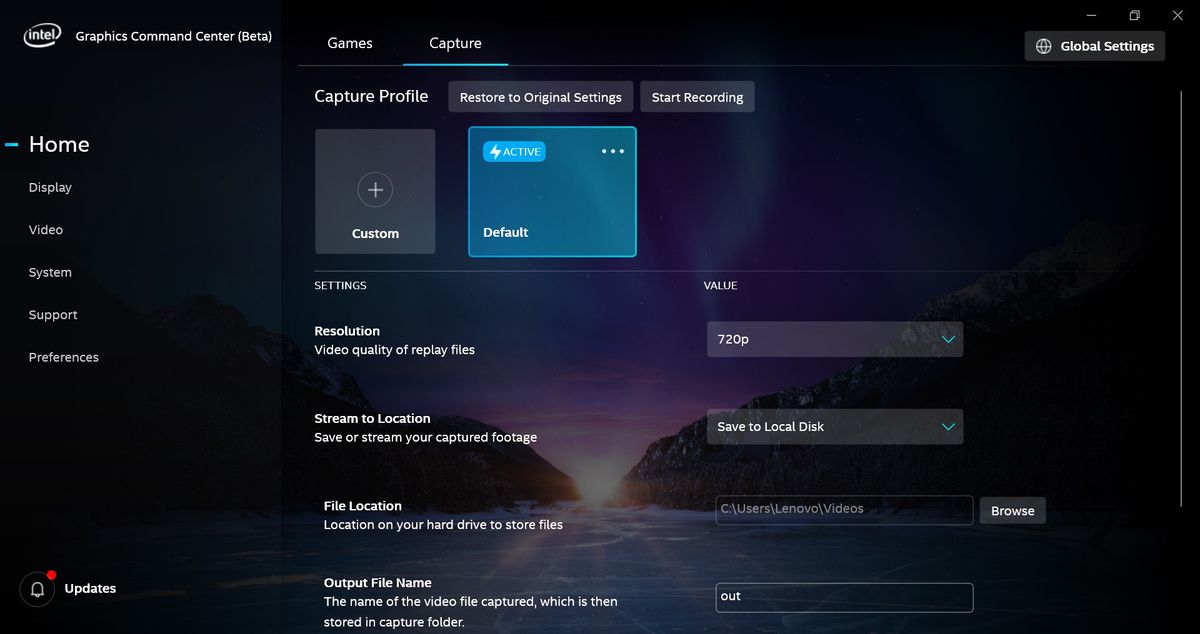Select the Capture tab
This screenshot has height=634, width=1200.
pos(455,43)
